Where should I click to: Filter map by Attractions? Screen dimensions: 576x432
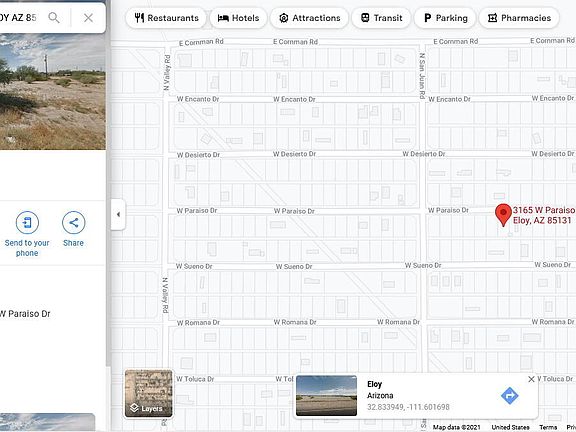point(309,18)
